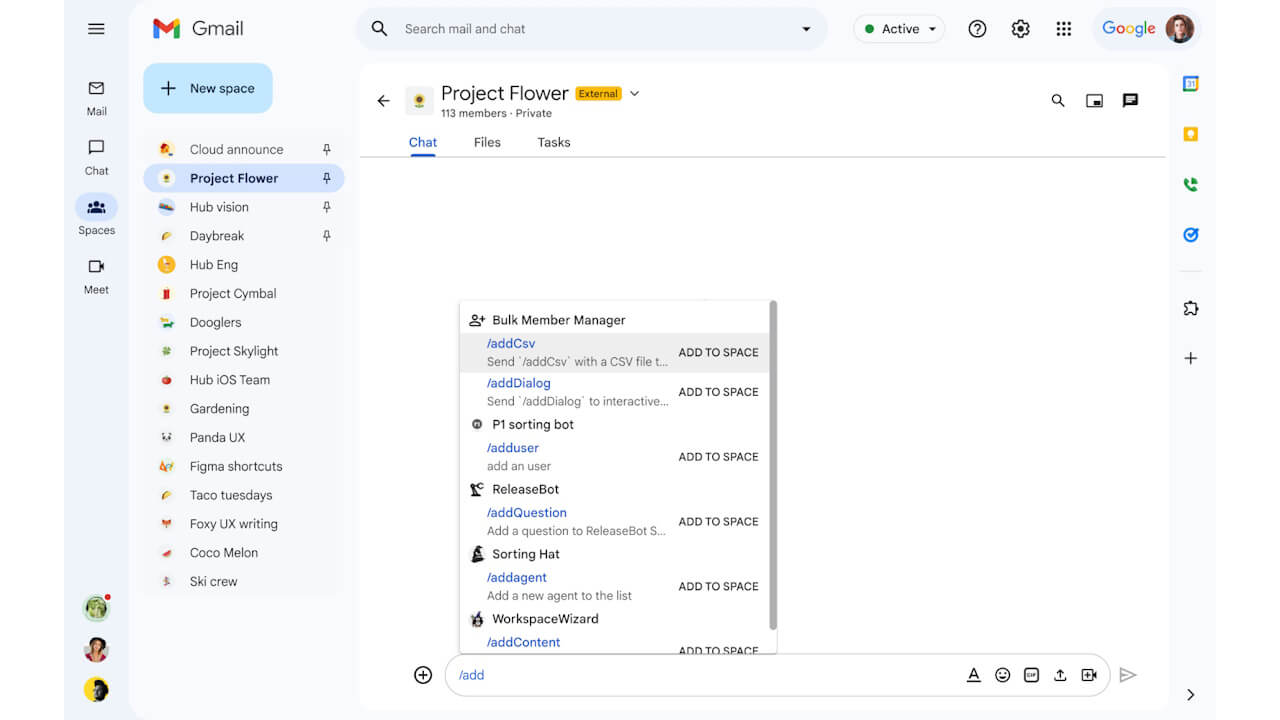Open the GIF picker in compose bar

pos(1031,675)
